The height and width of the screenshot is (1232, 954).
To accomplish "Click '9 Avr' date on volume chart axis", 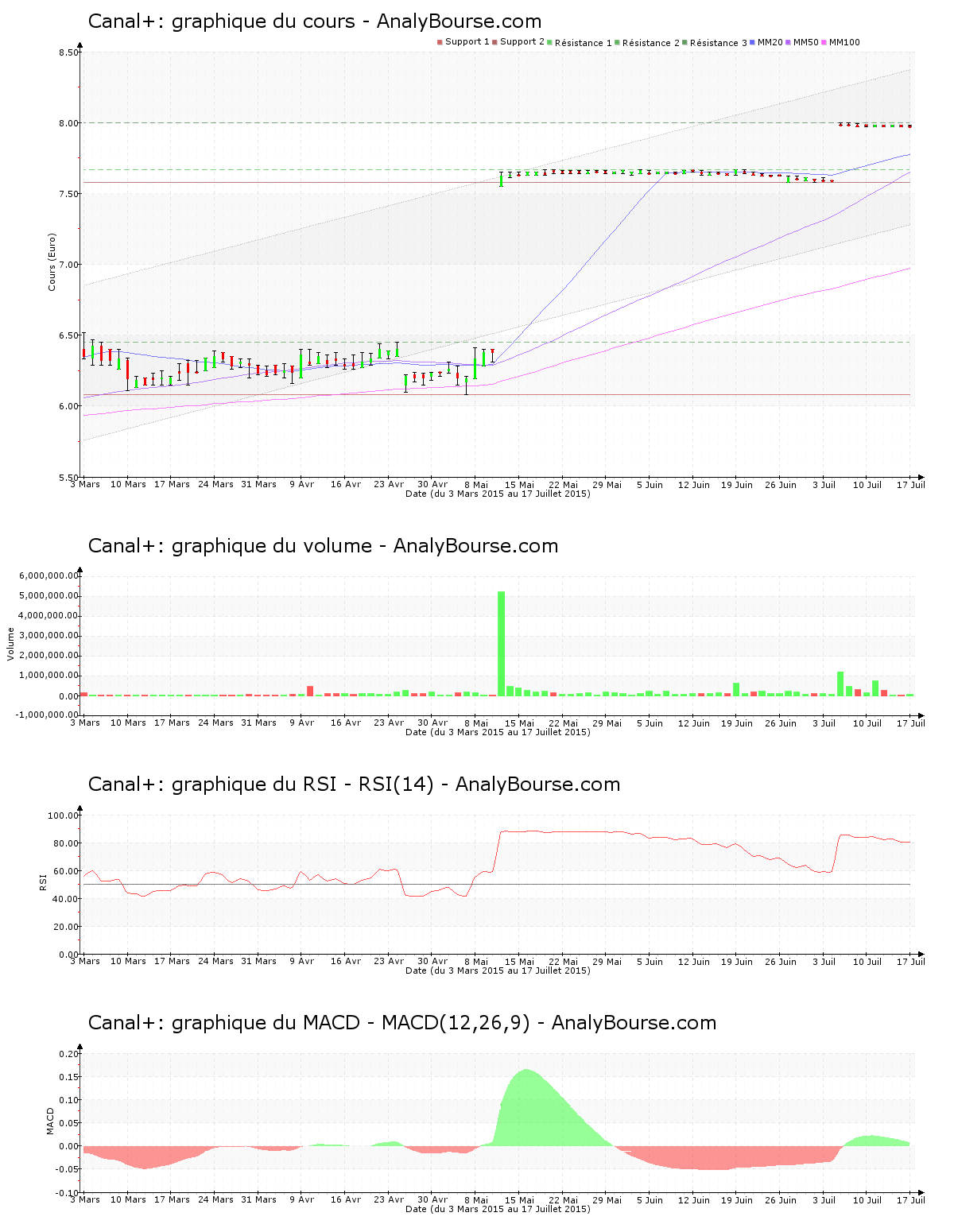I will [301, 723].
